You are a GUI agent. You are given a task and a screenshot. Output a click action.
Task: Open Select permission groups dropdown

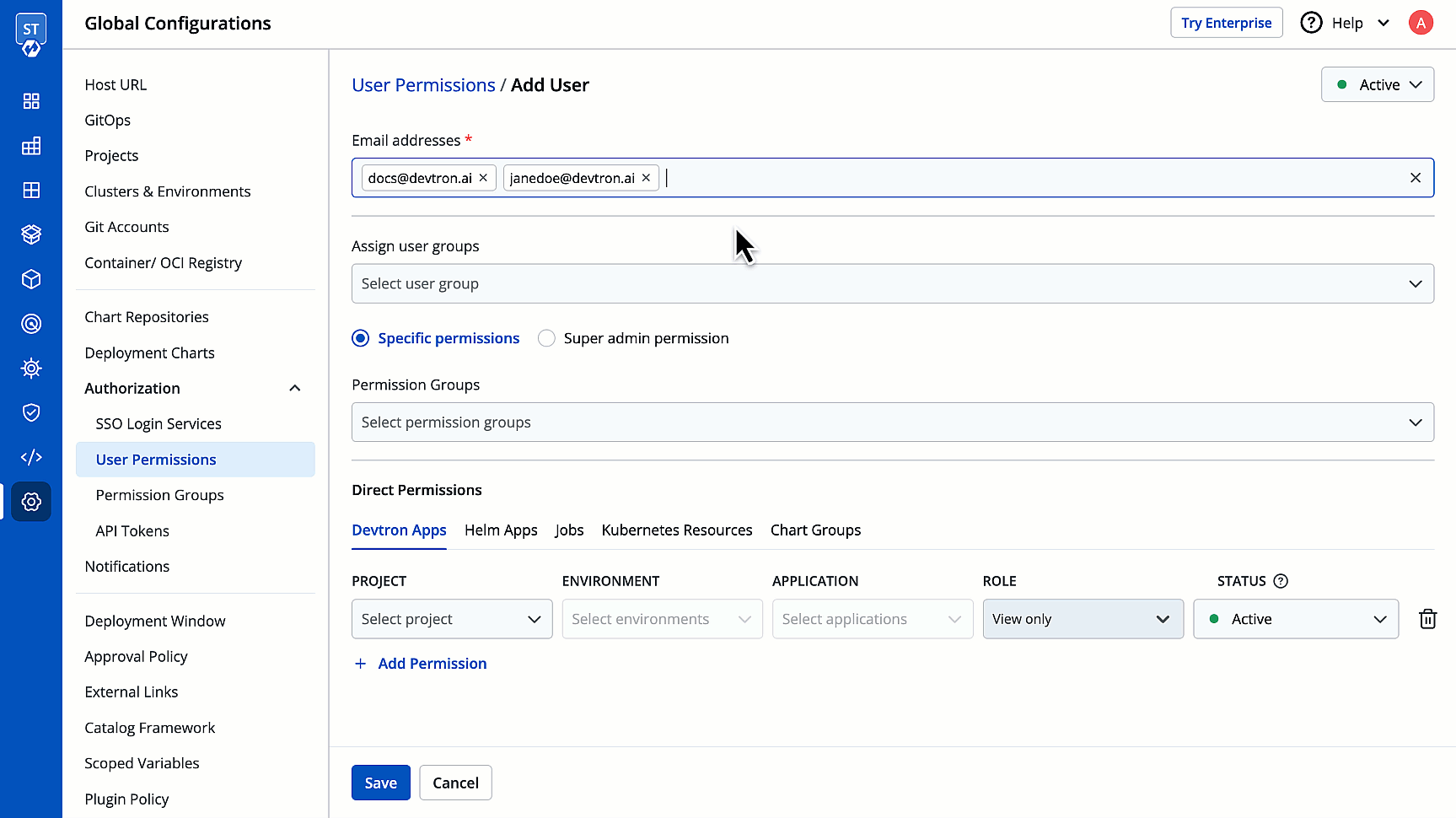(892, 422)
